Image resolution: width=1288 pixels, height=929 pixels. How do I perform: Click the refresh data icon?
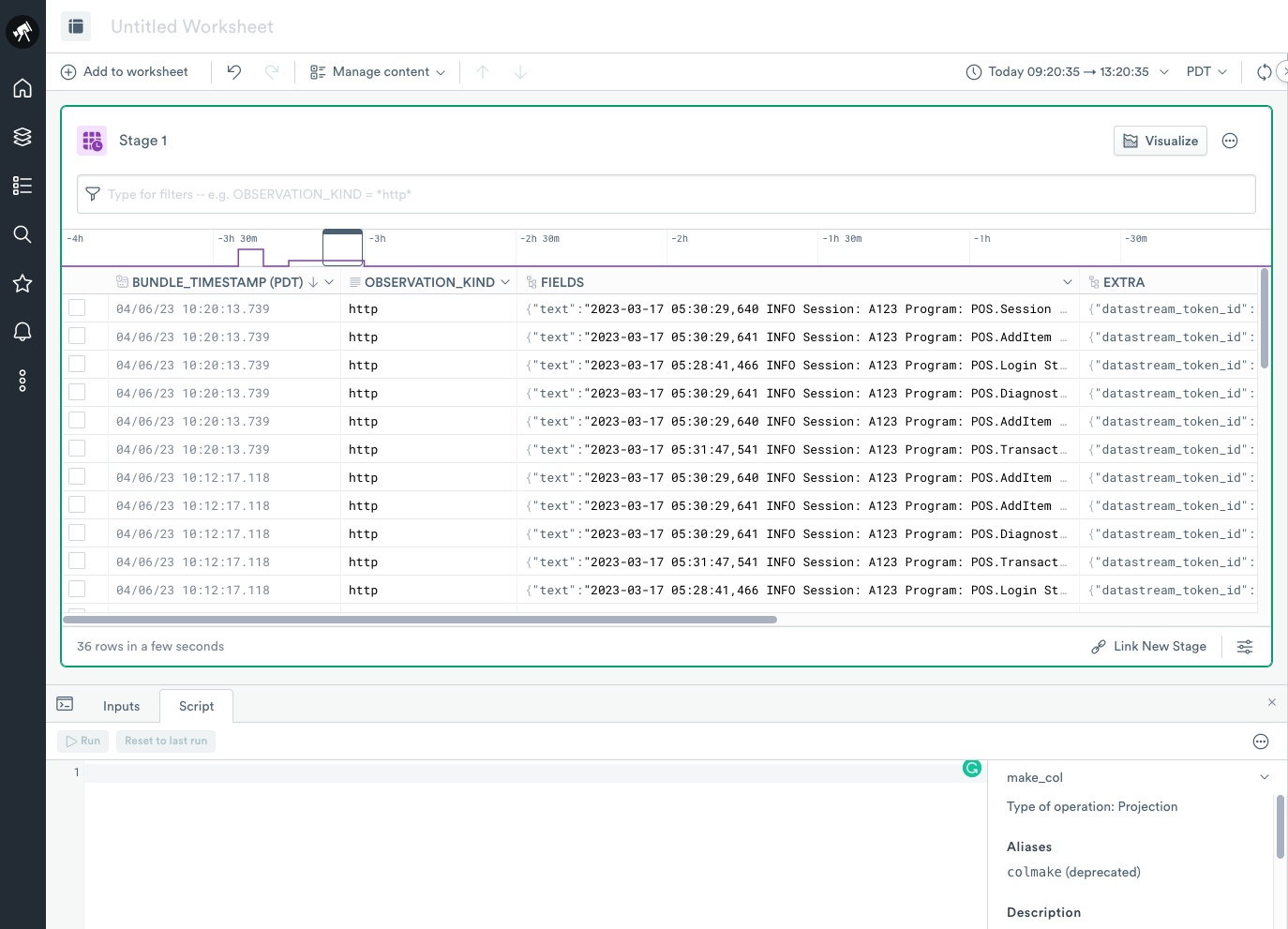coord(1264,72)
